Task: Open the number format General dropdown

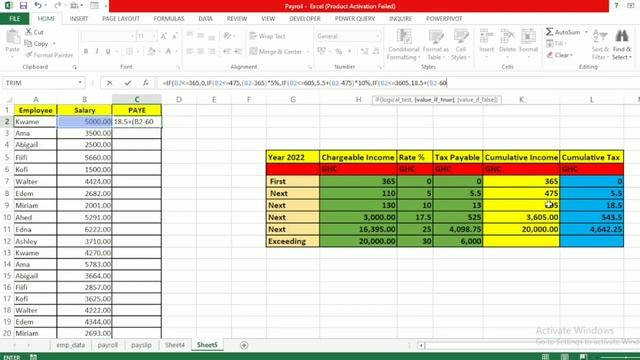Action: click(377, 36)
